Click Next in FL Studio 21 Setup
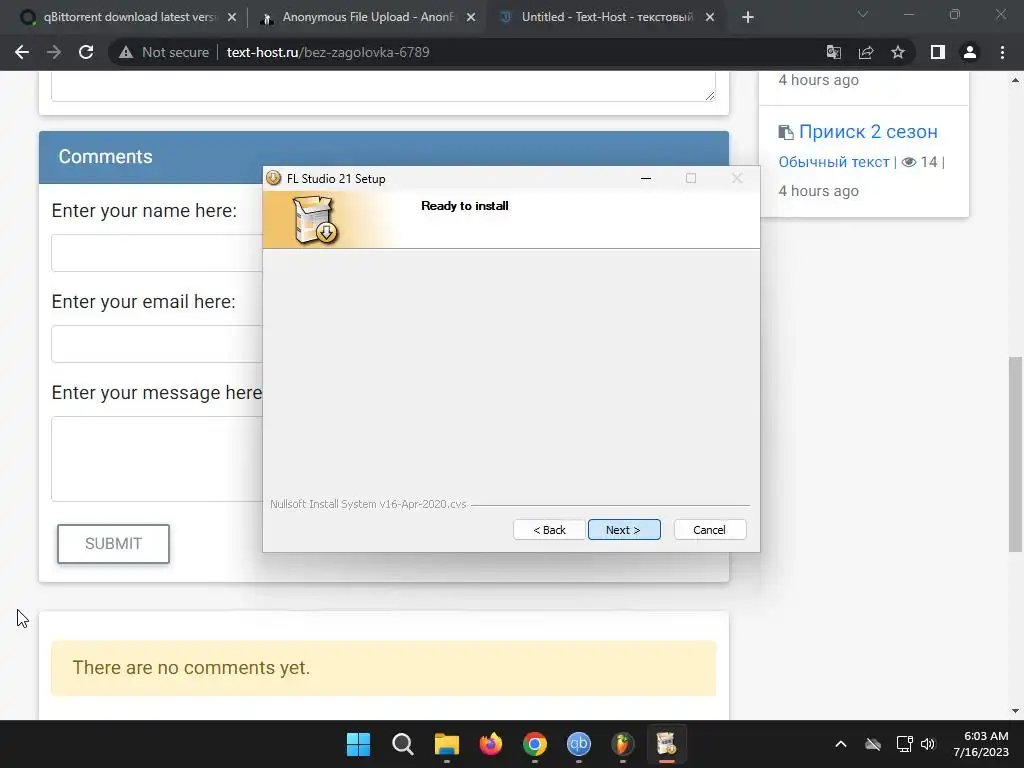This screenshot has height=768, width=1024. pyautogui.click(x=624, y=530)
